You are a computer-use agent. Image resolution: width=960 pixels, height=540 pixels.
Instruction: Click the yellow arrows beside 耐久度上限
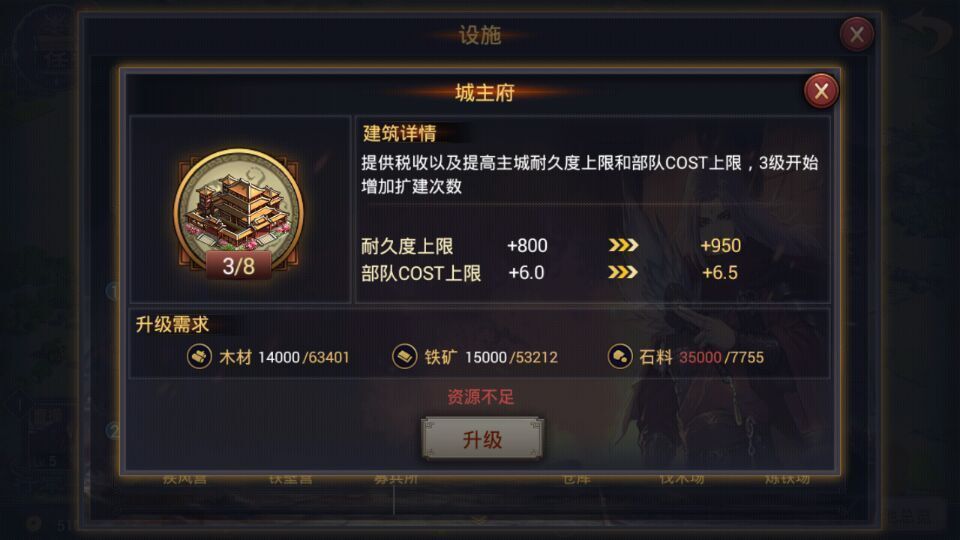[623, 246]
